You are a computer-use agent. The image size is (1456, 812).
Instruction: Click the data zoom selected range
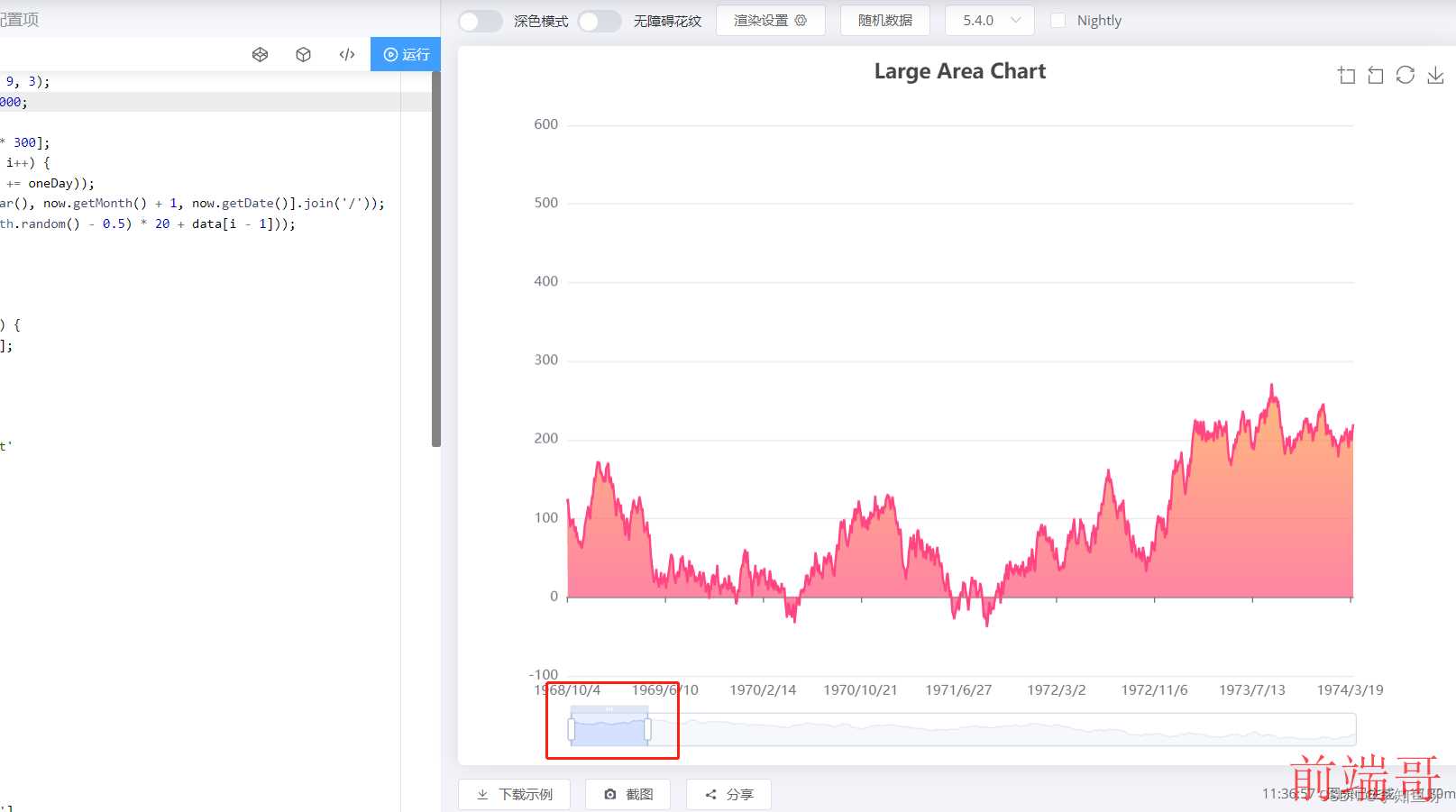click(609, 729)
